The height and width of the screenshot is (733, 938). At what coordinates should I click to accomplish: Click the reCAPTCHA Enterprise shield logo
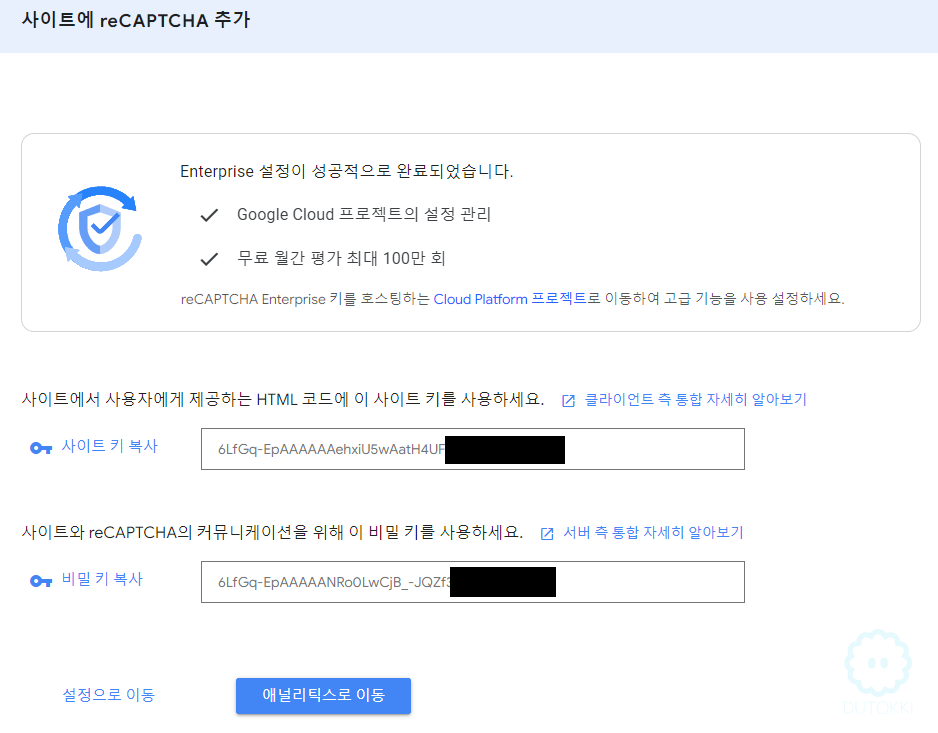point(100,229)
